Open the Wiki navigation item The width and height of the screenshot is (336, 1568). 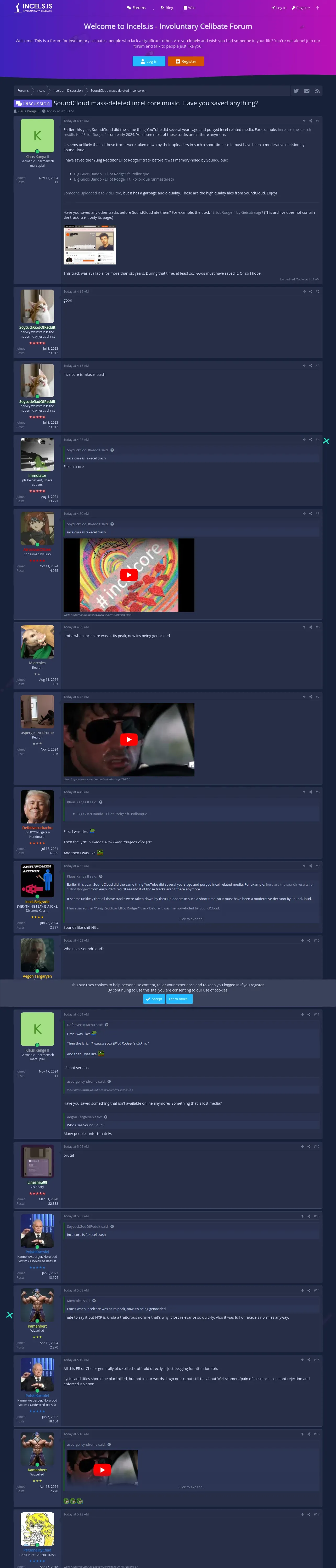click(190, 8)
